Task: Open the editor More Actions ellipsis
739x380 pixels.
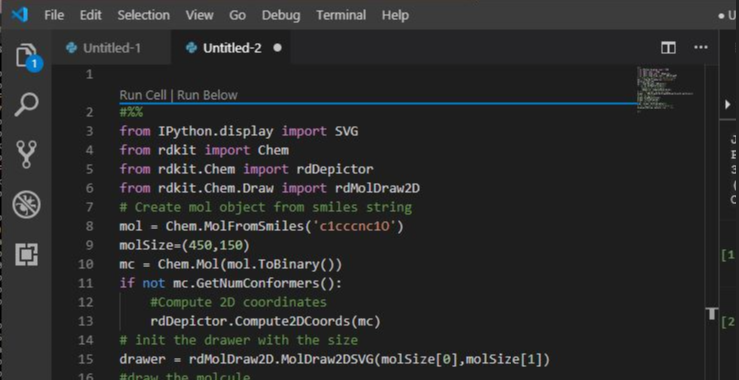Action: tap(701, 48)
